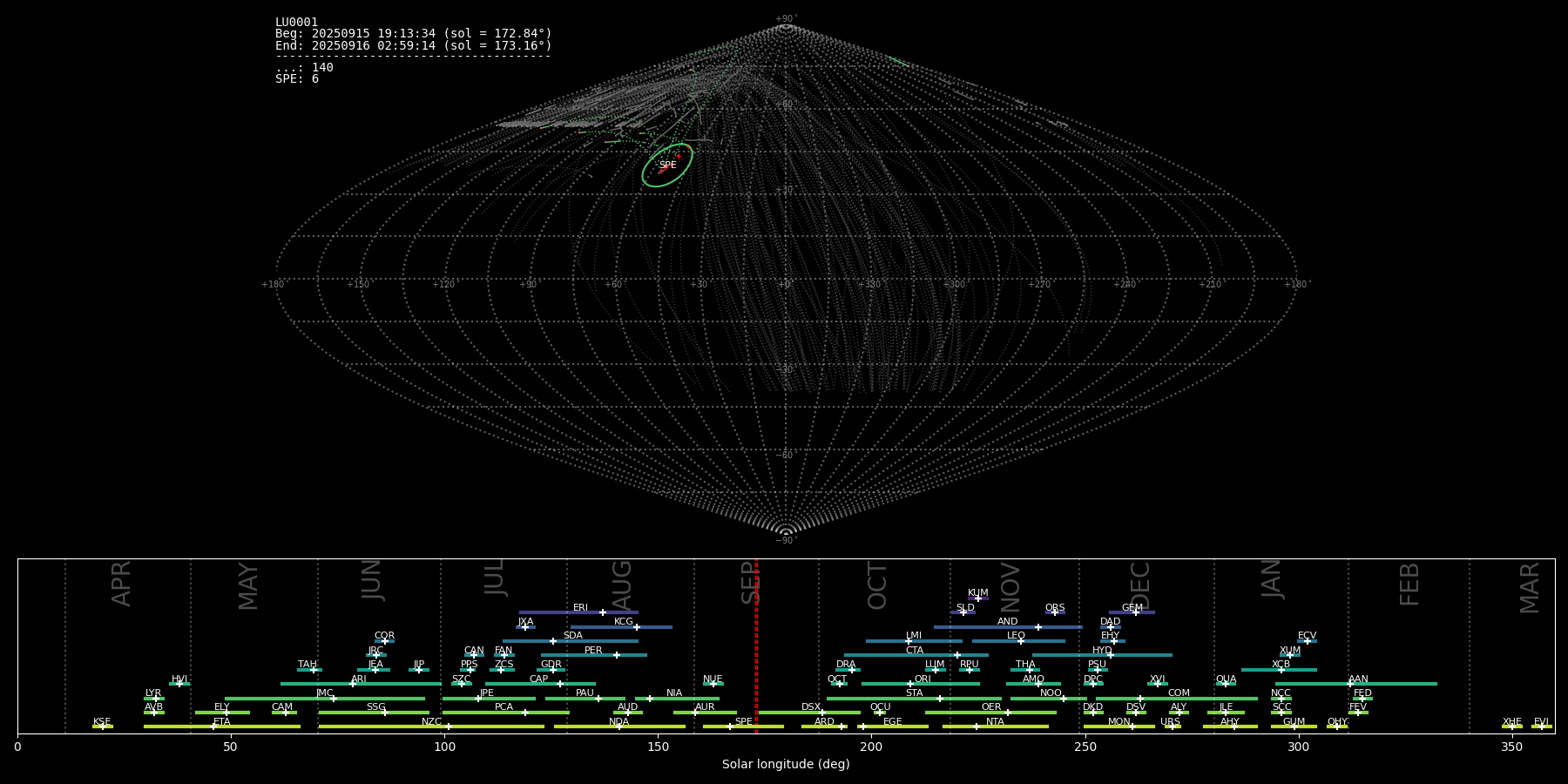Click the AUR shower label
1568x784 pixels.
(705, 706)
